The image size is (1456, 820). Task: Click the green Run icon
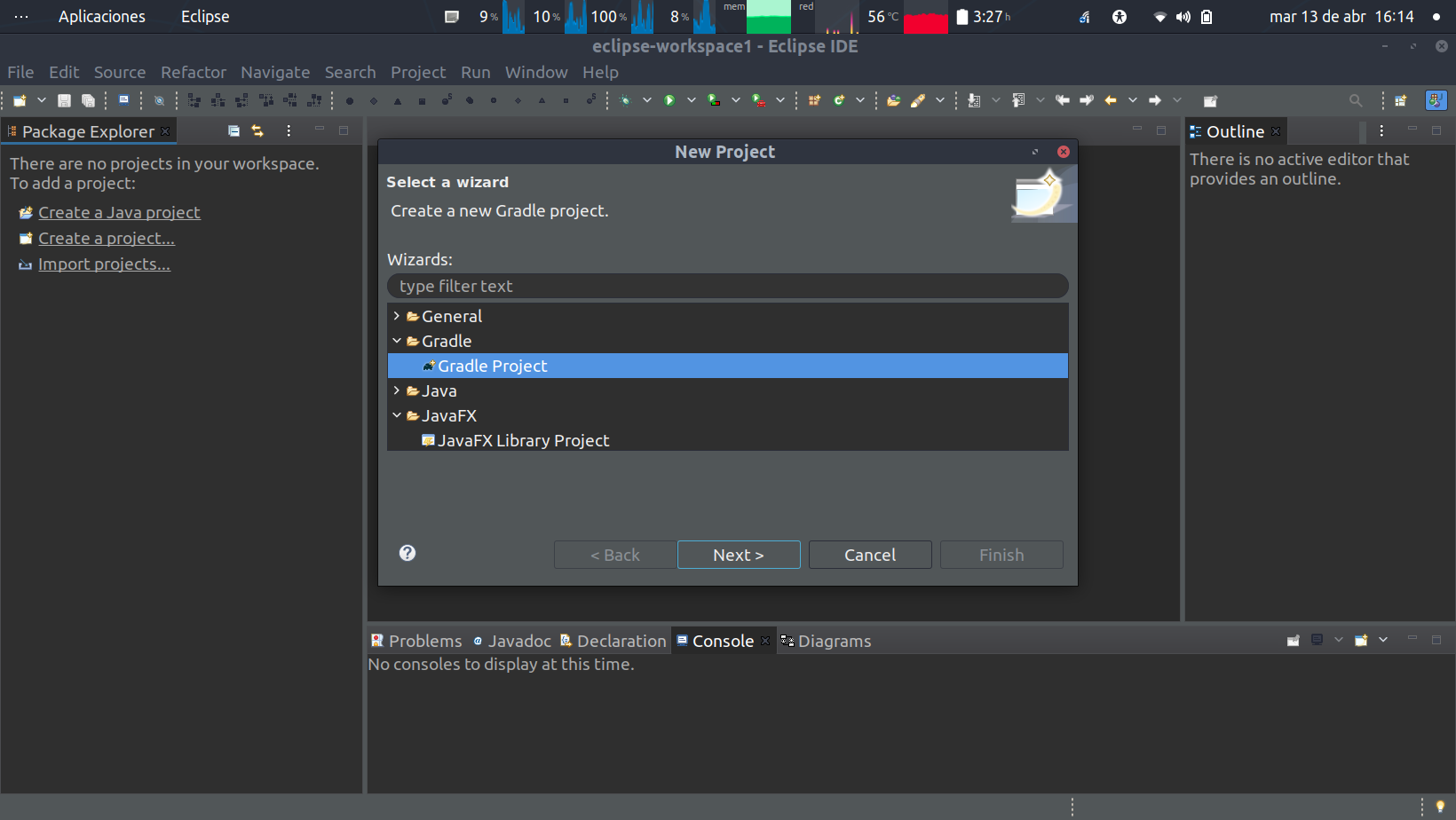[x=669, y=100]
